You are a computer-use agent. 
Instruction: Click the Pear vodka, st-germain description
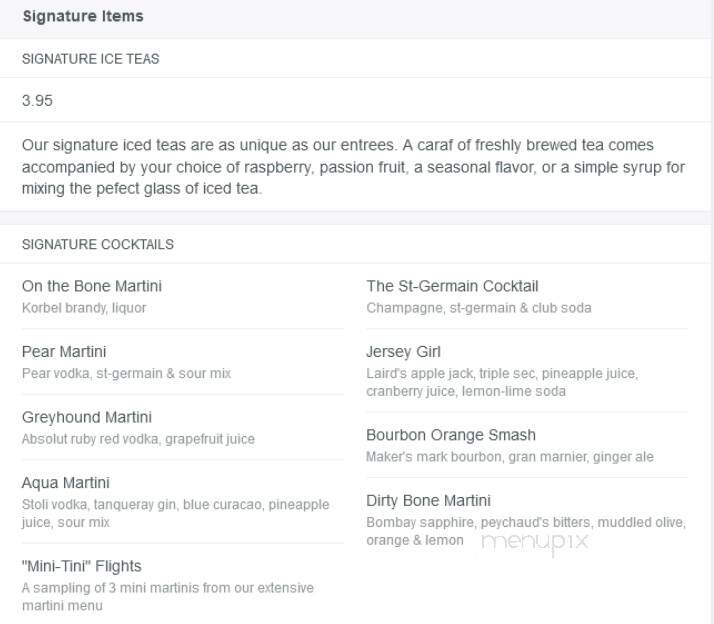(126, 373)
